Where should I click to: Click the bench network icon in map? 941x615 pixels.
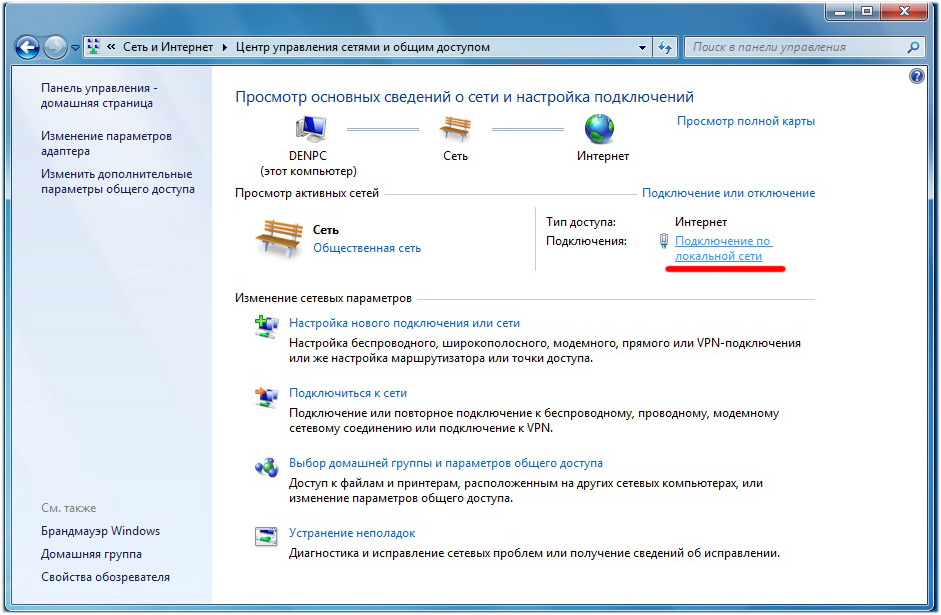pos(455,128)
